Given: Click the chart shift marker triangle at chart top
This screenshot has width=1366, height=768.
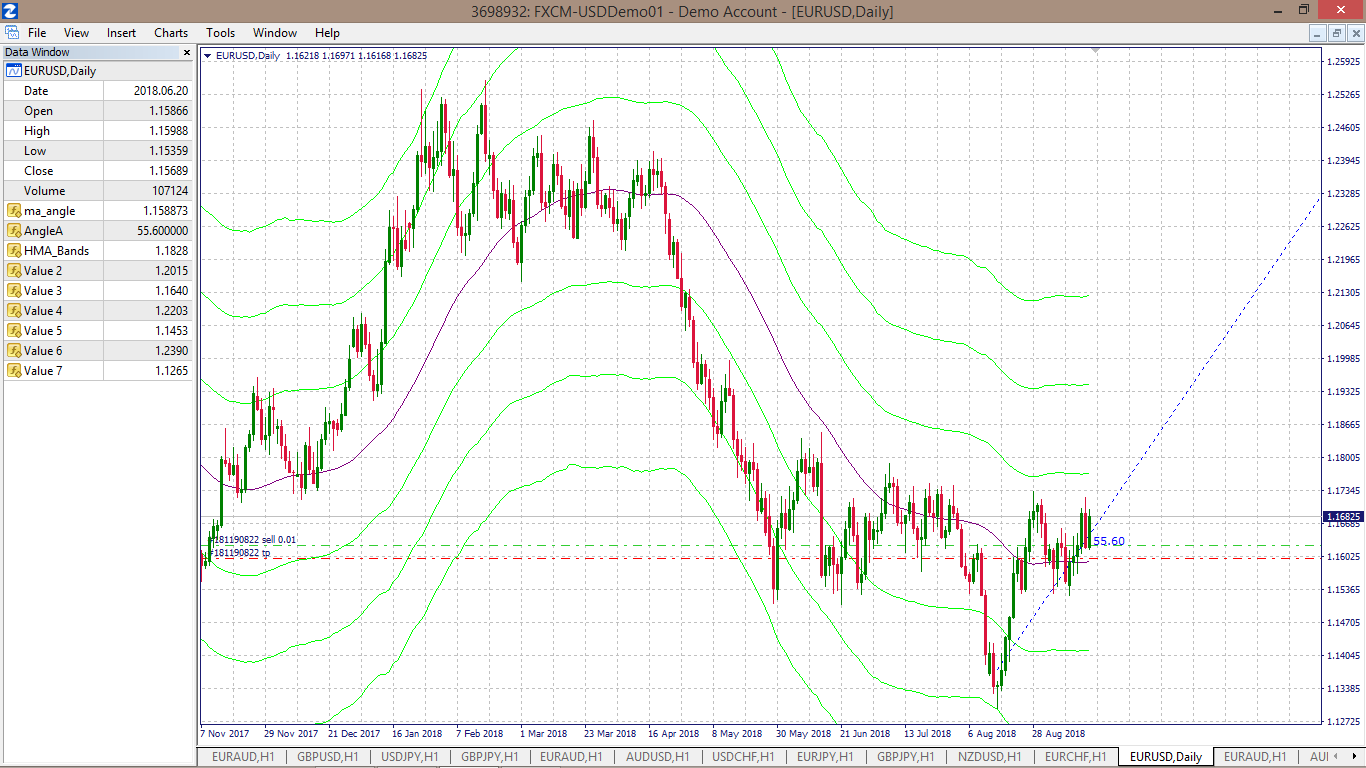Looking at the screenshot, I should [1097, 50].
